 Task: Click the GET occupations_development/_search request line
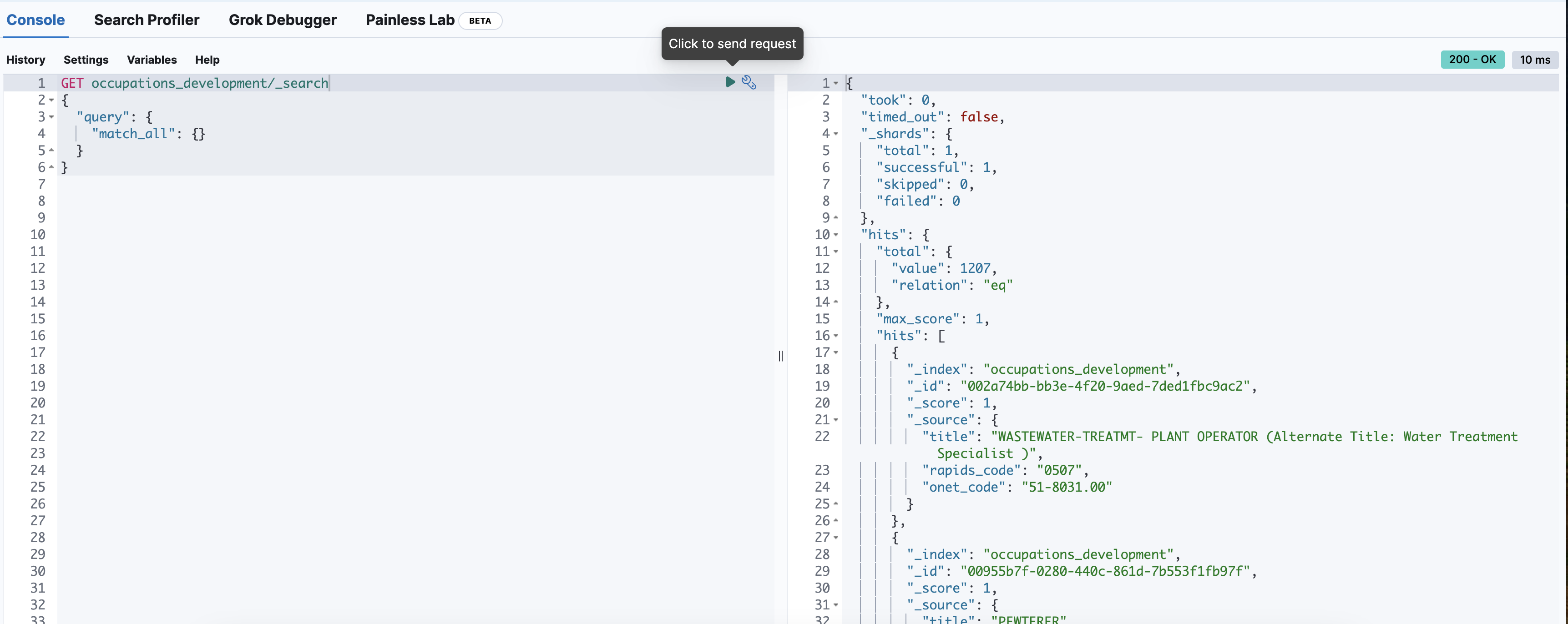(x=194, y=83)
